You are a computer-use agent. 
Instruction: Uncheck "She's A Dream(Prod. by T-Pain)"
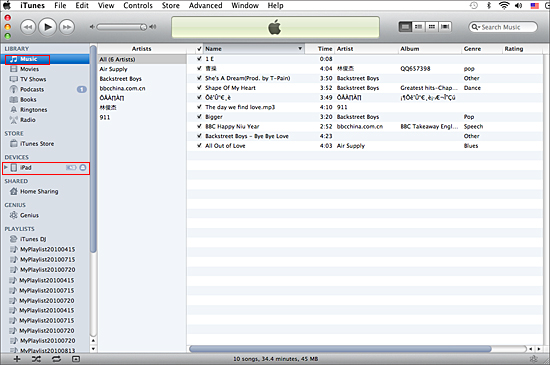(199, 78)
